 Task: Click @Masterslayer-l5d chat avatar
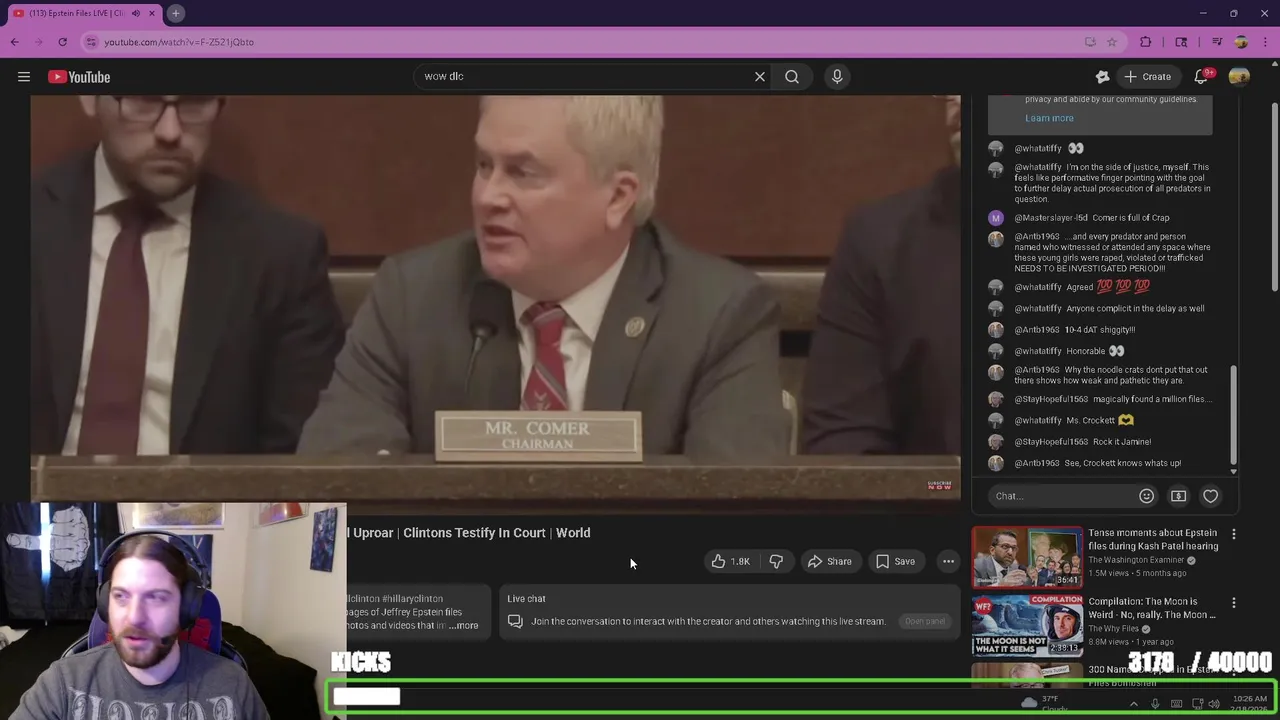[995, 218]
